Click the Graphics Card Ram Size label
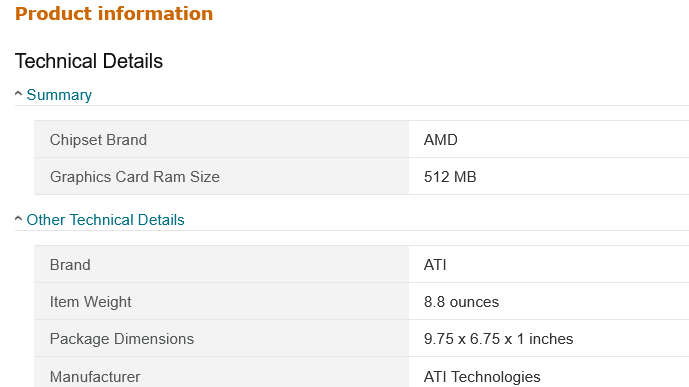The image size is (689, 387). (134, 177)
